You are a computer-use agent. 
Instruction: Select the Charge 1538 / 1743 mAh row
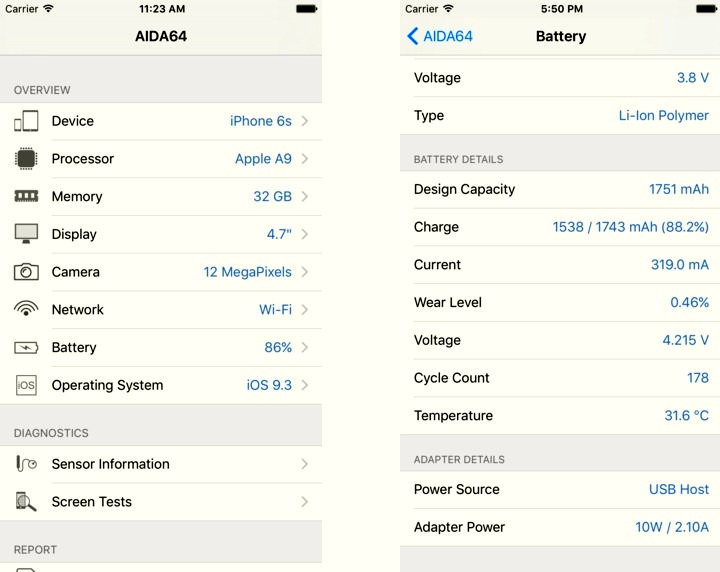(560, 227)
